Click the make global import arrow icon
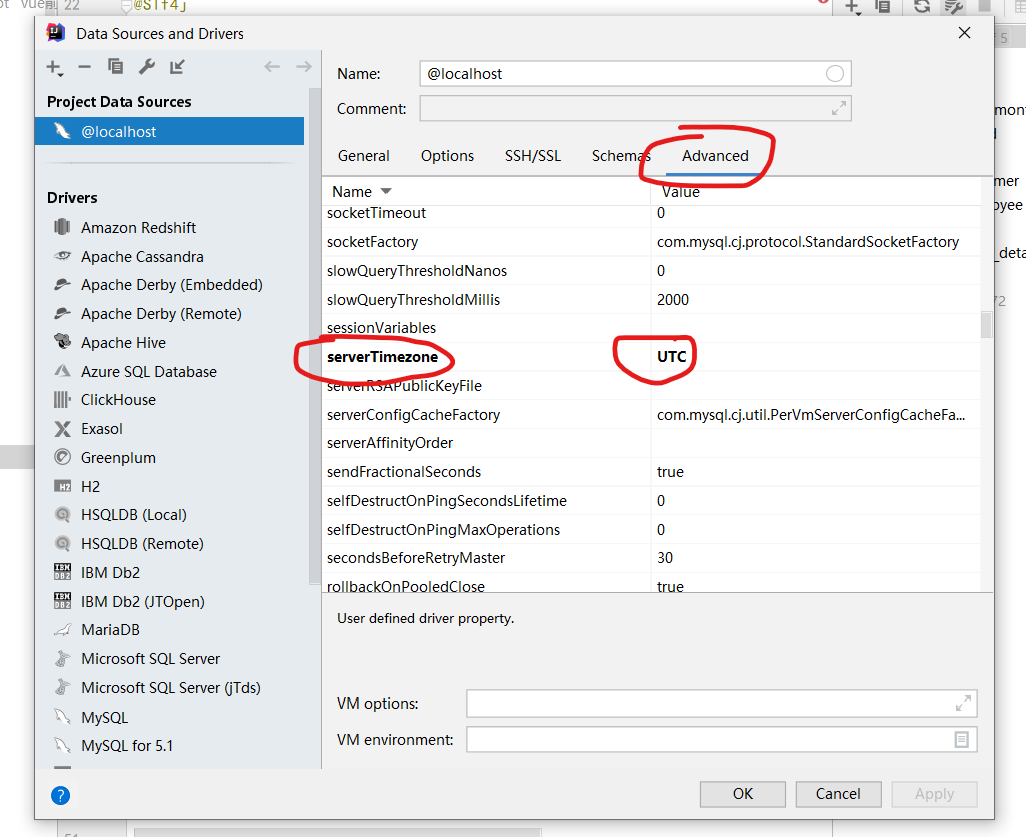 (177, 66)
